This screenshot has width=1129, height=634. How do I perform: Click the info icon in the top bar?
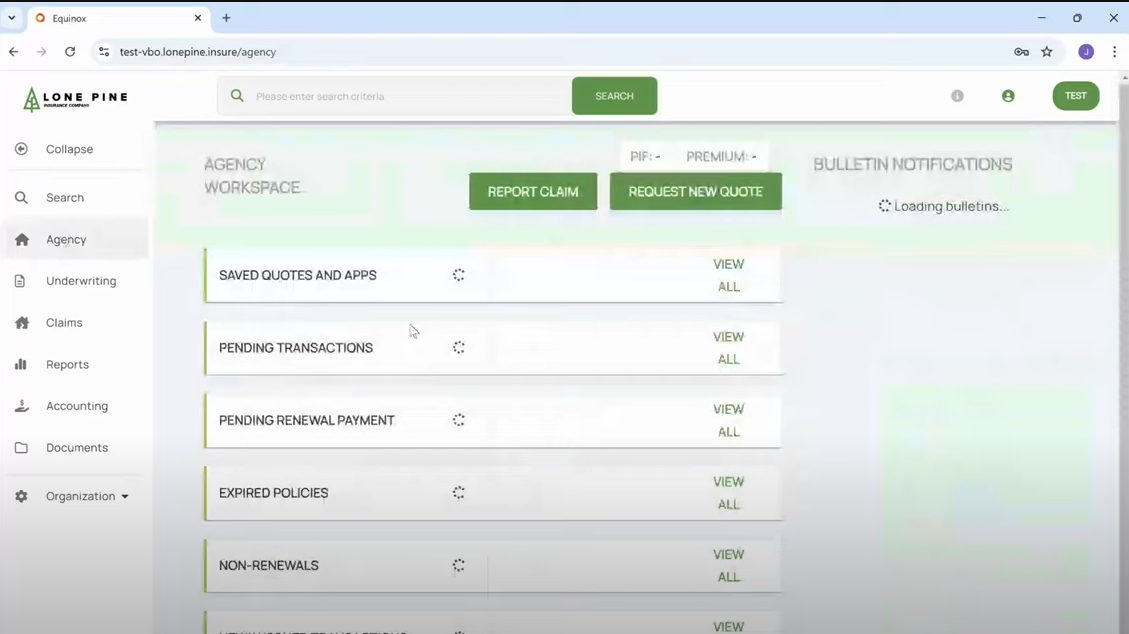(957, 96)
